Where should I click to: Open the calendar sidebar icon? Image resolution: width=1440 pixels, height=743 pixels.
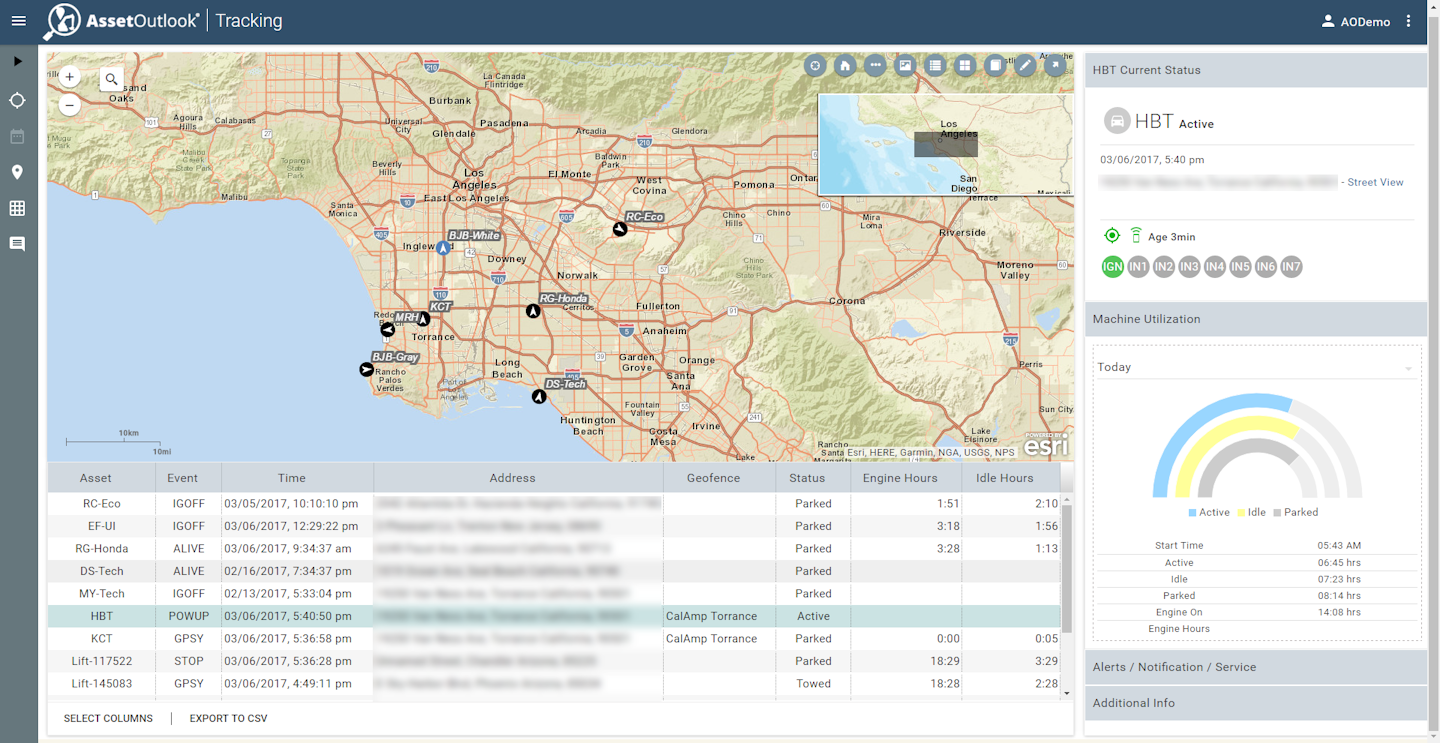[x=17, y=136]
